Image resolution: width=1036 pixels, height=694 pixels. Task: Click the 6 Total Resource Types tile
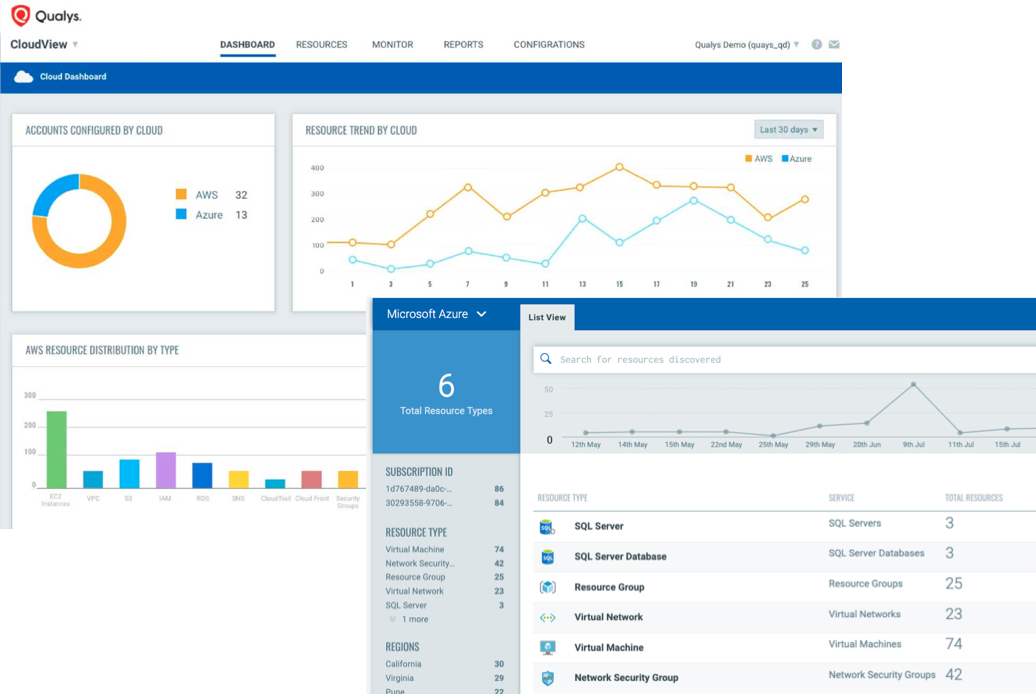tap(446, 392)
